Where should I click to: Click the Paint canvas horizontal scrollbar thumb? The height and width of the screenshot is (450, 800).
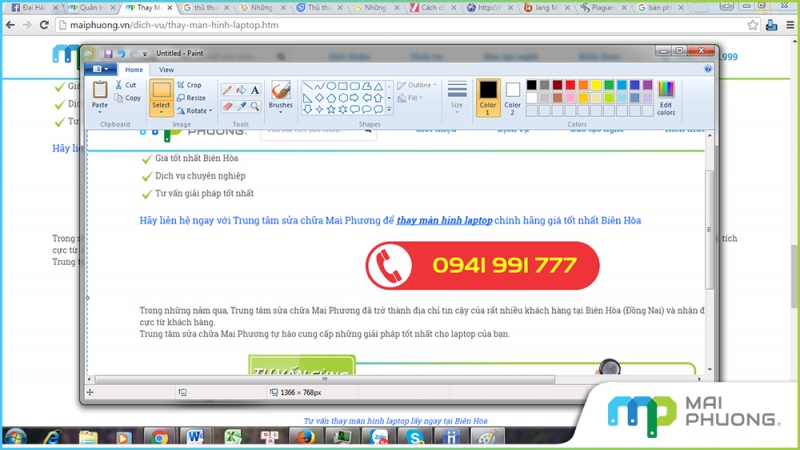(324, 379)
